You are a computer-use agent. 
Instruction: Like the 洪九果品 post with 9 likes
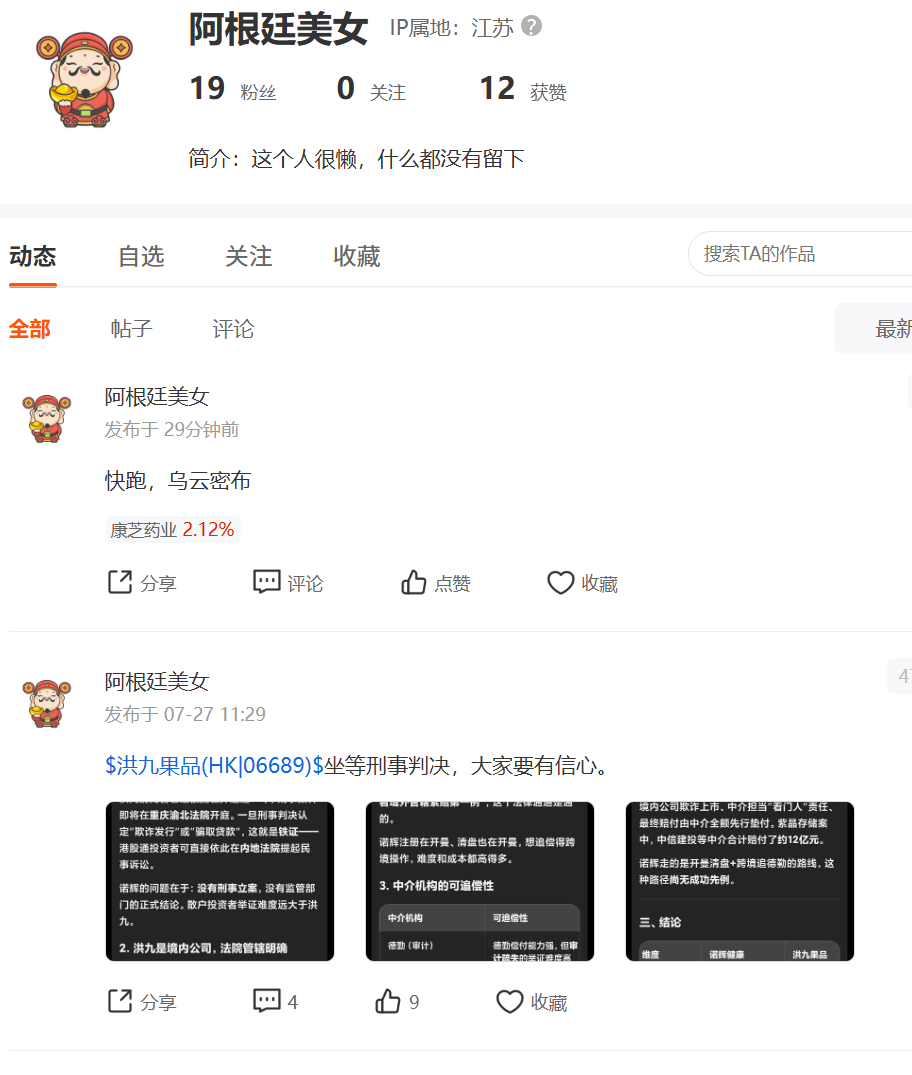click(397, 1002)
